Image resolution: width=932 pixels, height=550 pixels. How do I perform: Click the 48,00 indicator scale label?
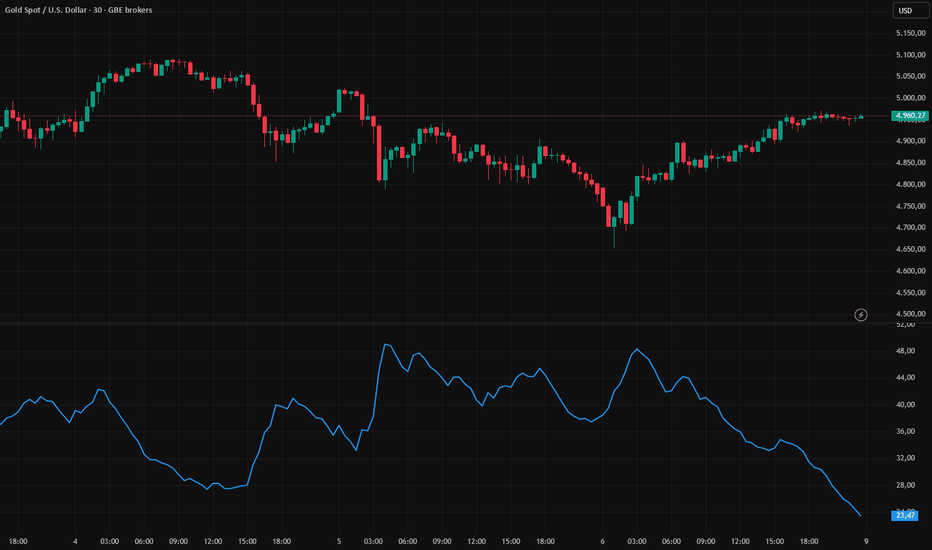pyautogui.click(x=905, y=351)
